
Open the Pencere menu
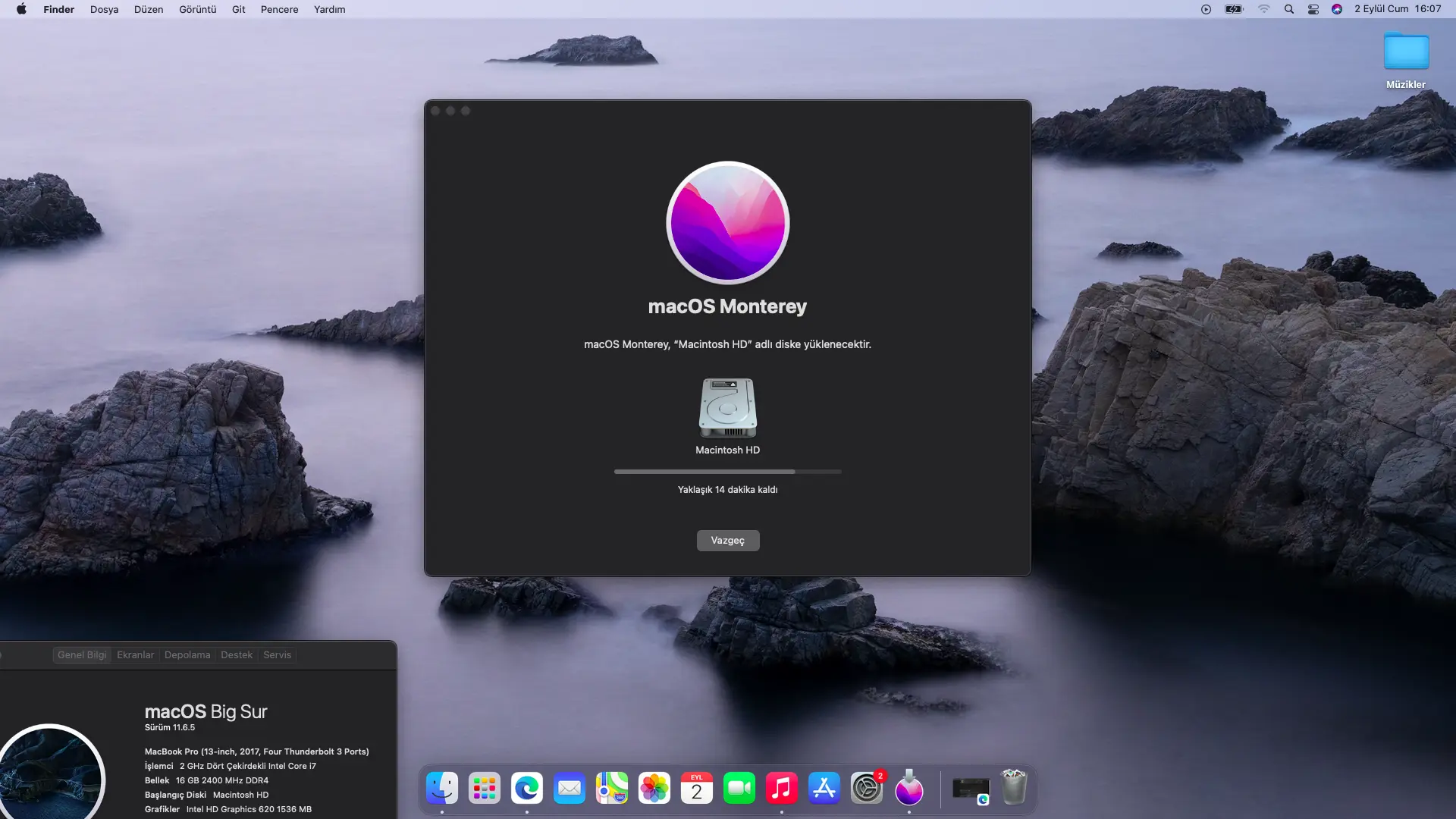pyautogui.click(x=280, y=9)
